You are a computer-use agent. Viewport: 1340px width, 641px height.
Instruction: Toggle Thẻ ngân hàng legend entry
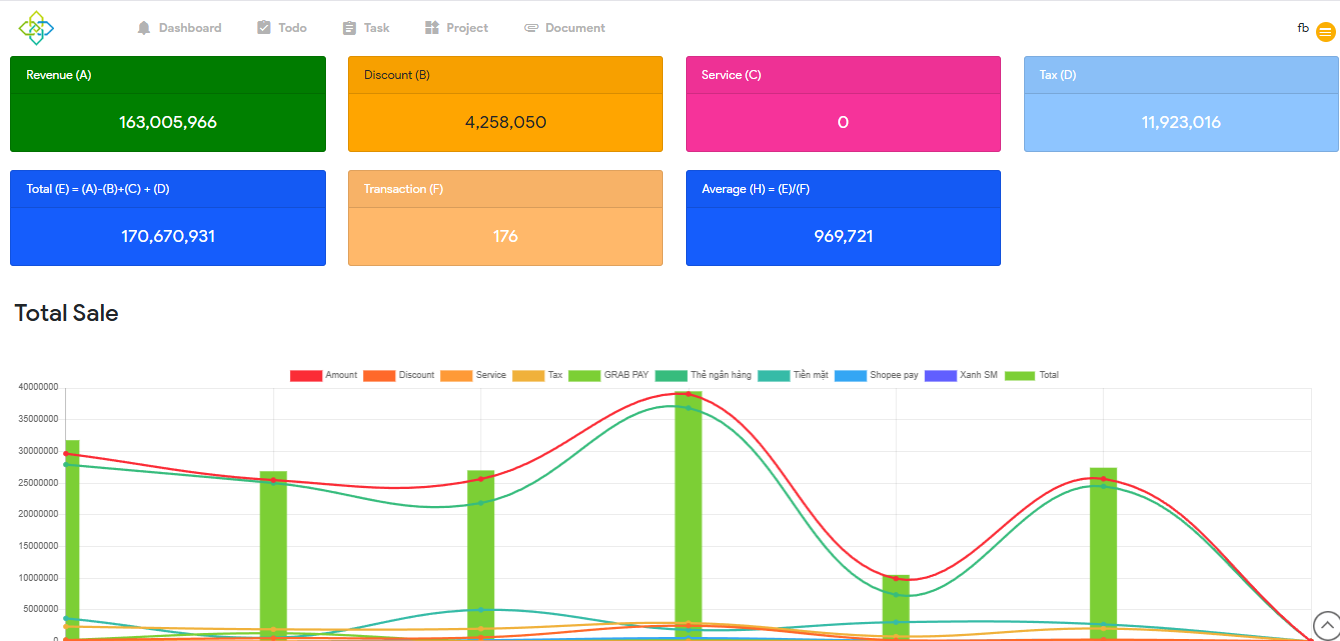704,375
